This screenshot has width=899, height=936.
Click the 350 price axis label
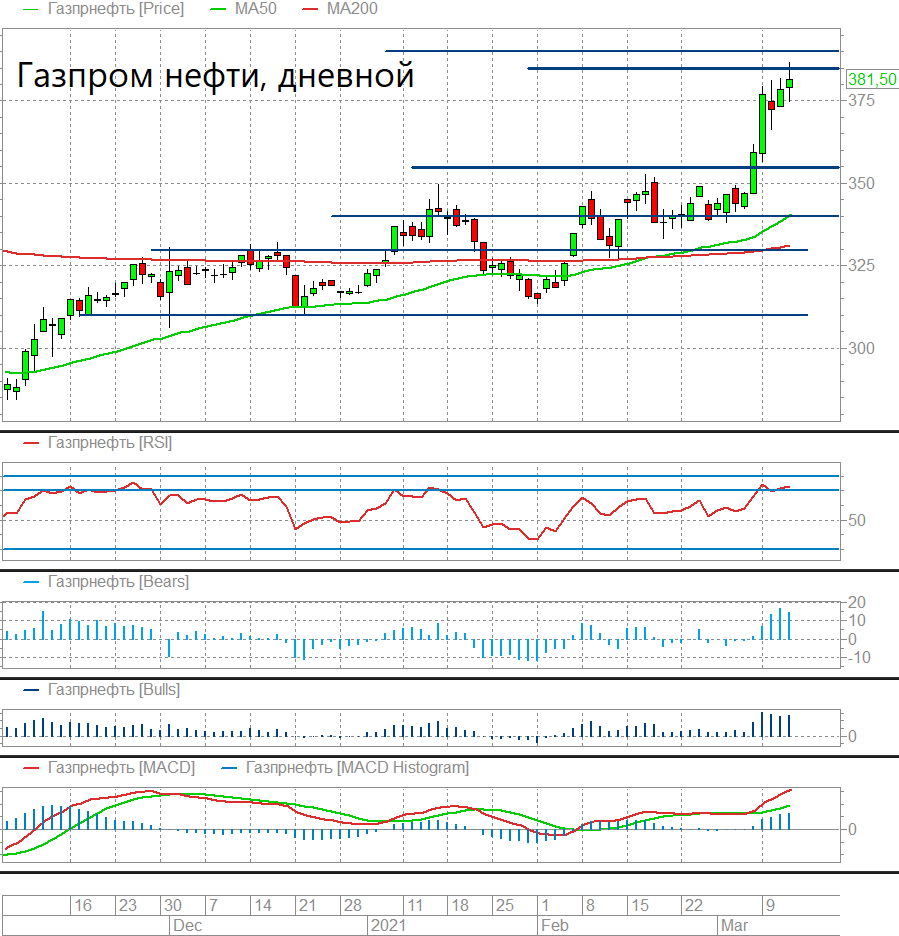point(861,183)
